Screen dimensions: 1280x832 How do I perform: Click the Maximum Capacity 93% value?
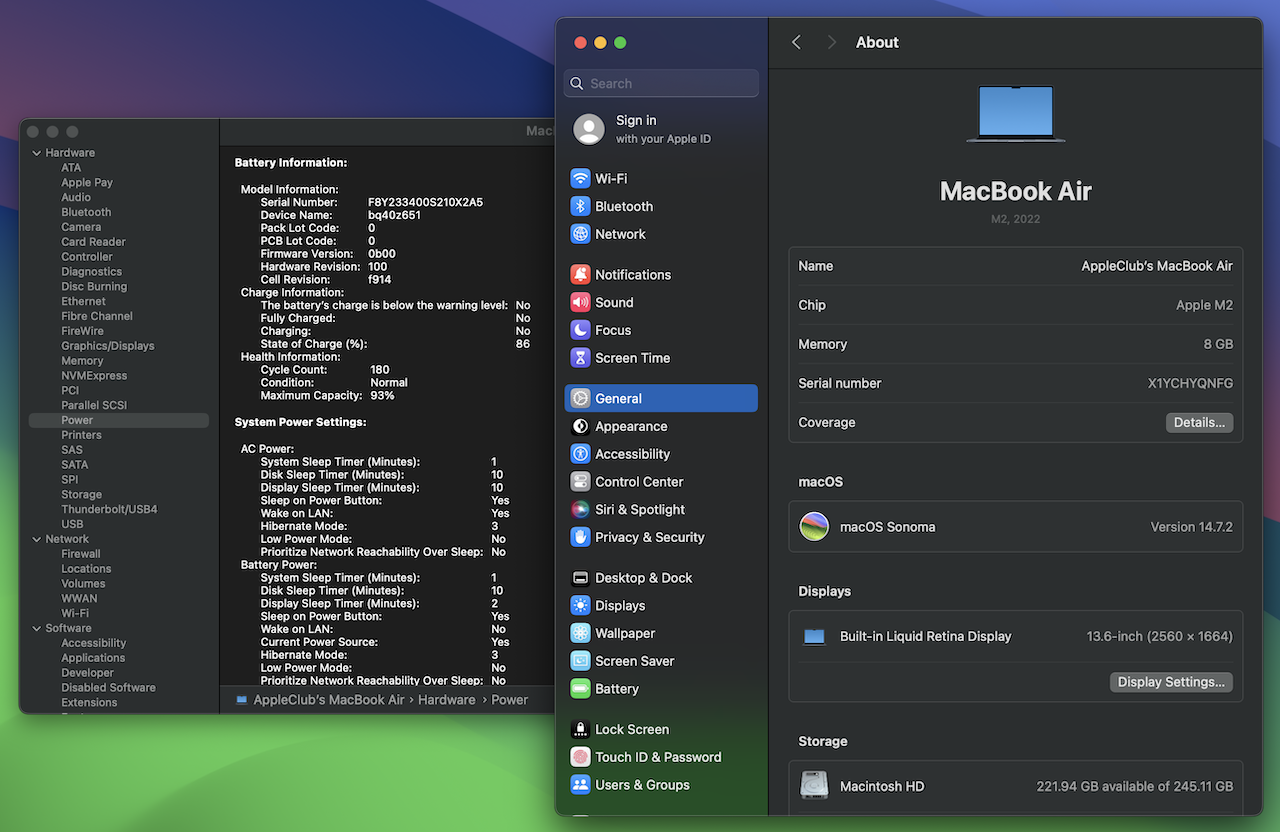coord(382,396)
